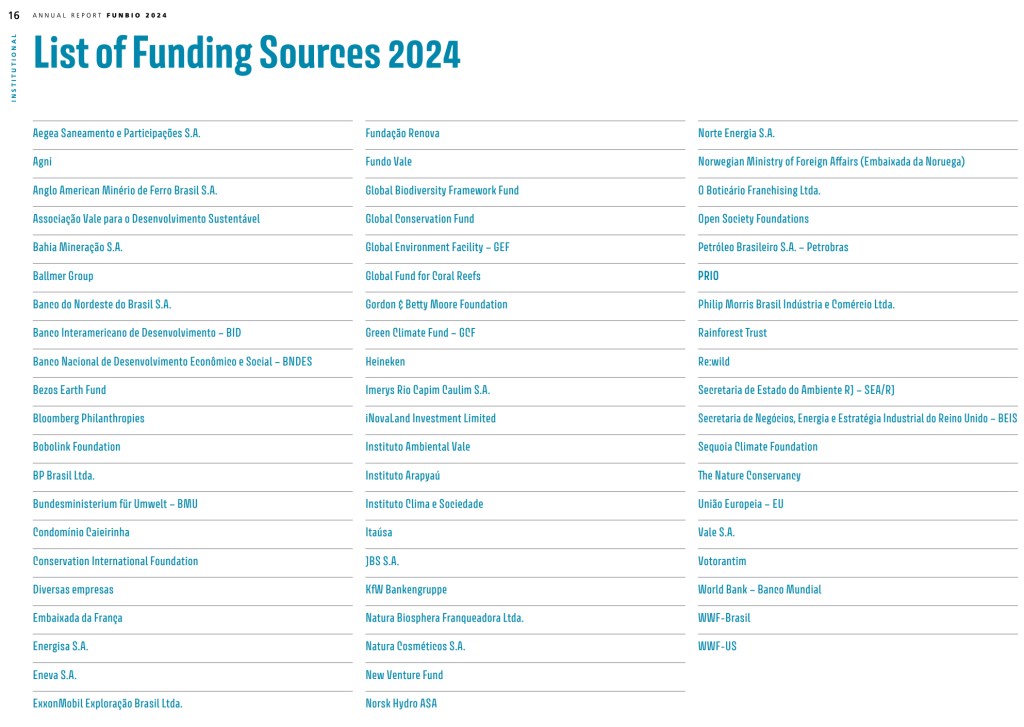Select the Bezos Earth Fund entry
Image resolution: width=1024 pixels, height=727 pixels.
point(69,390)
